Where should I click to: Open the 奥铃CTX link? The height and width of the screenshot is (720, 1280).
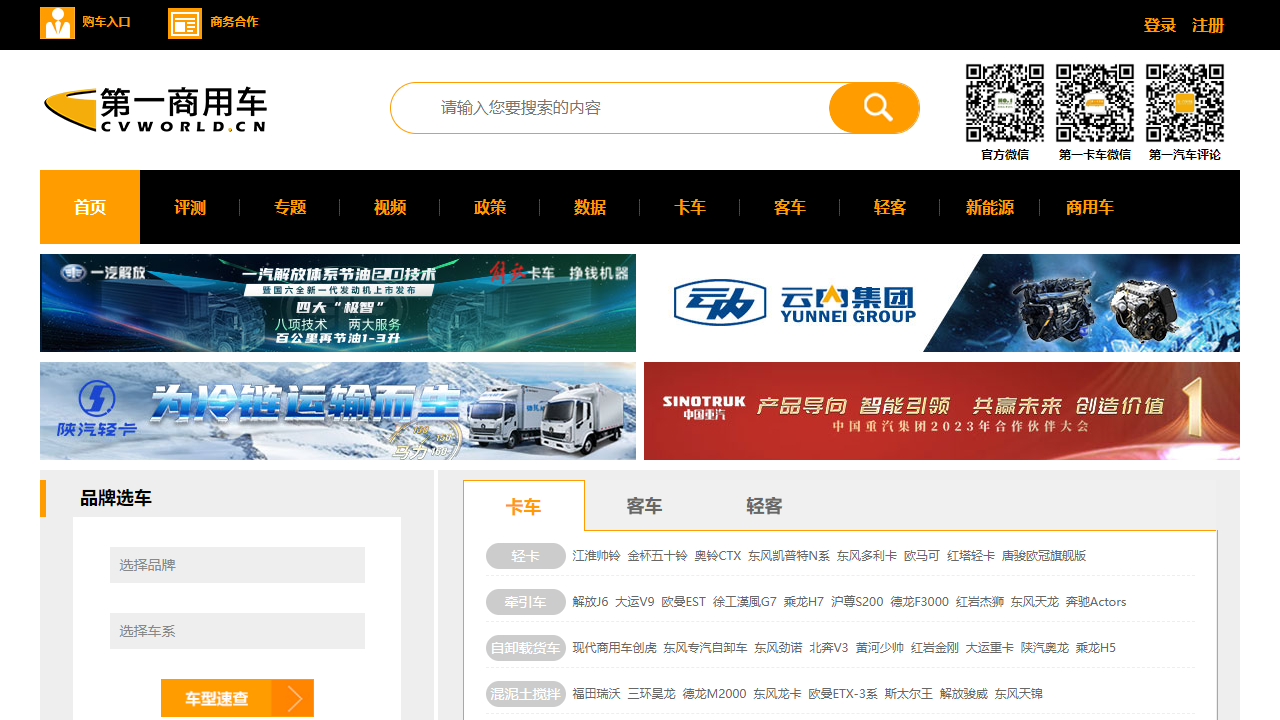pyautogui.click(x=718, y=556)
